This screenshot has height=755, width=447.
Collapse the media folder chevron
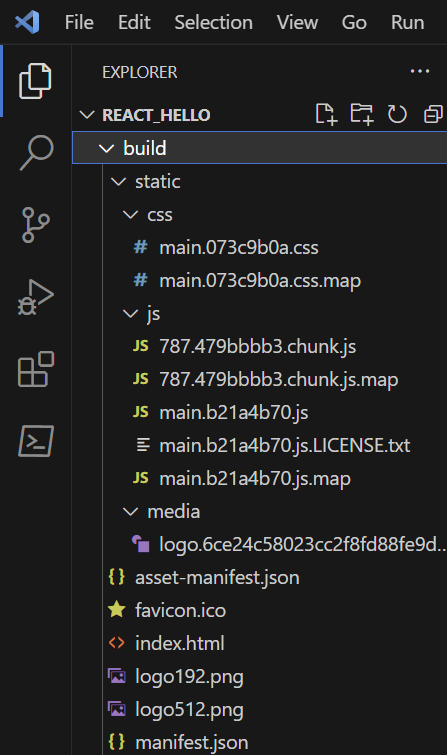pos(131,511)
